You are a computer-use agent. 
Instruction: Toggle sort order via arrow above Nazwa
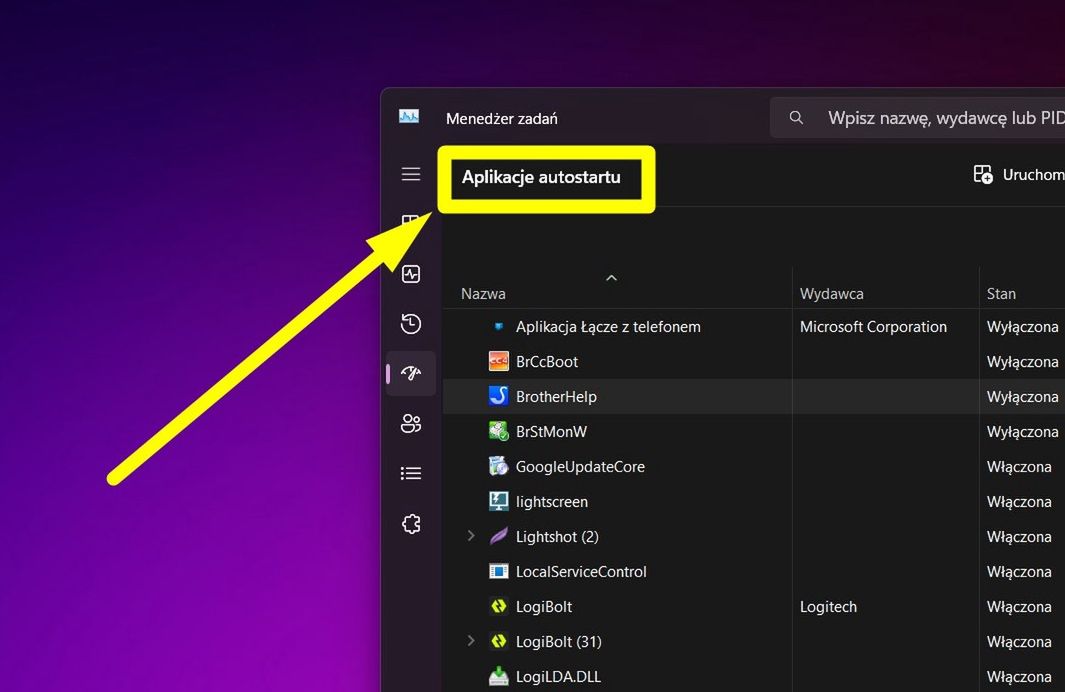(611, 278)
